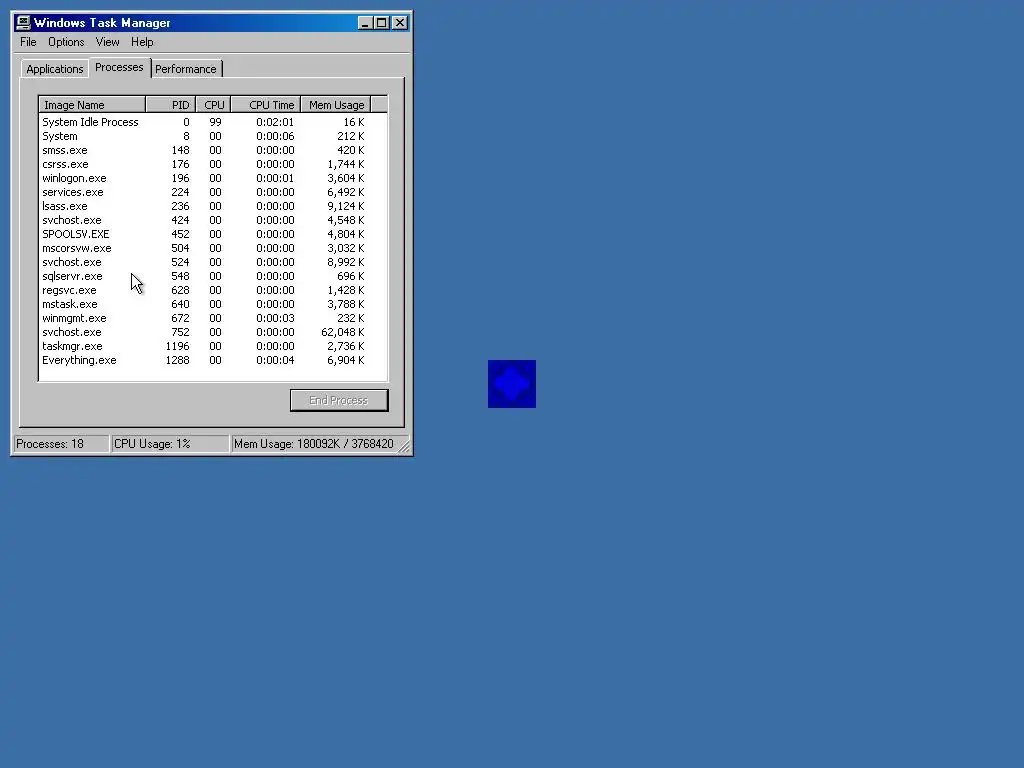Select the csrss.exe process

[213, 164]
